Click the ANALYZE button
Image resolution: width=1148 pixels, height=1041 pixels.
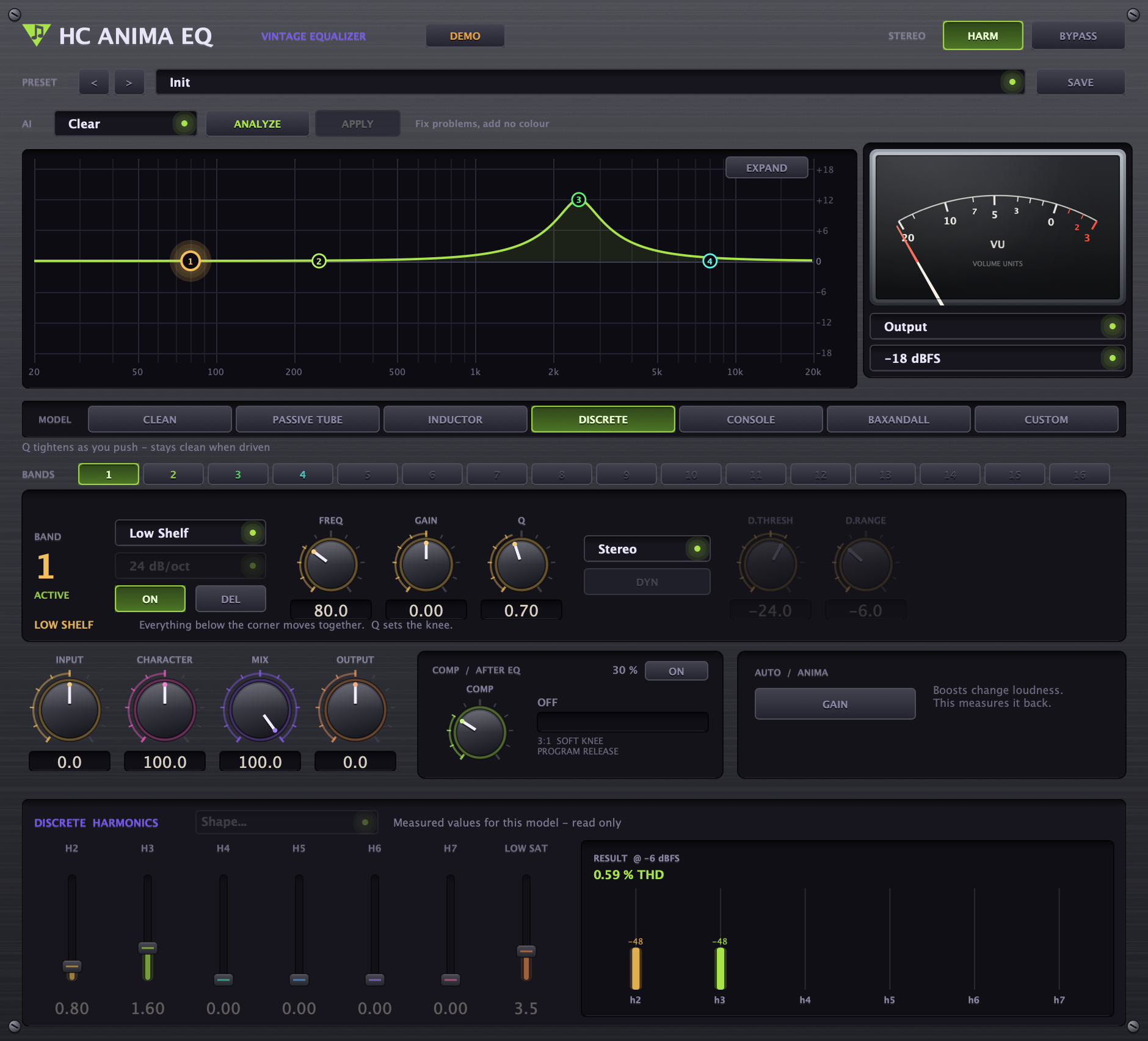[258, 124]
